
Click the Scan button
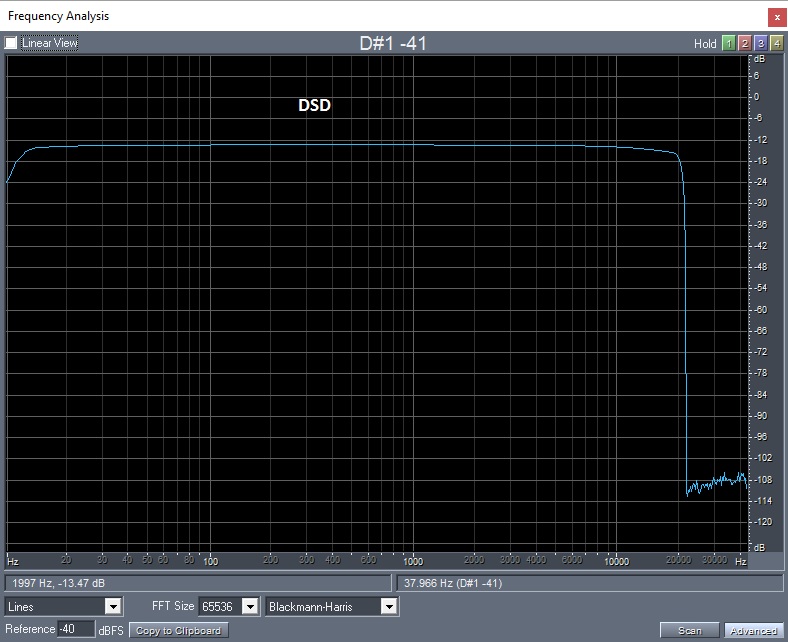690,630
